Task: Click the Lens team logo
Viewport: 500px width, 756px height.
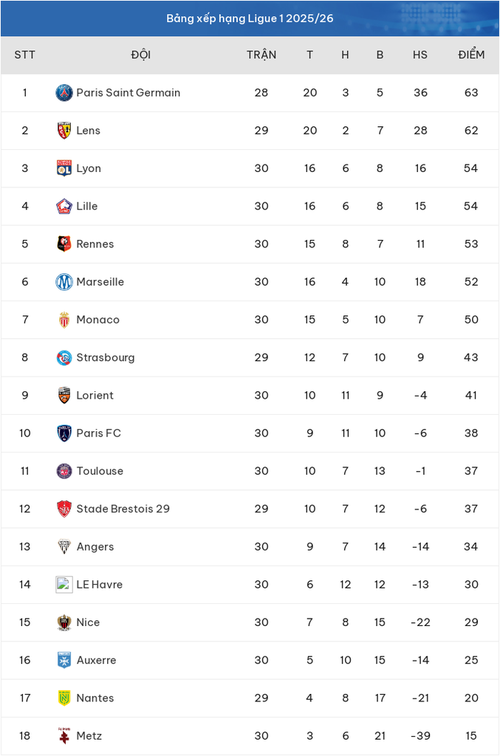Action: coord(64,130)
